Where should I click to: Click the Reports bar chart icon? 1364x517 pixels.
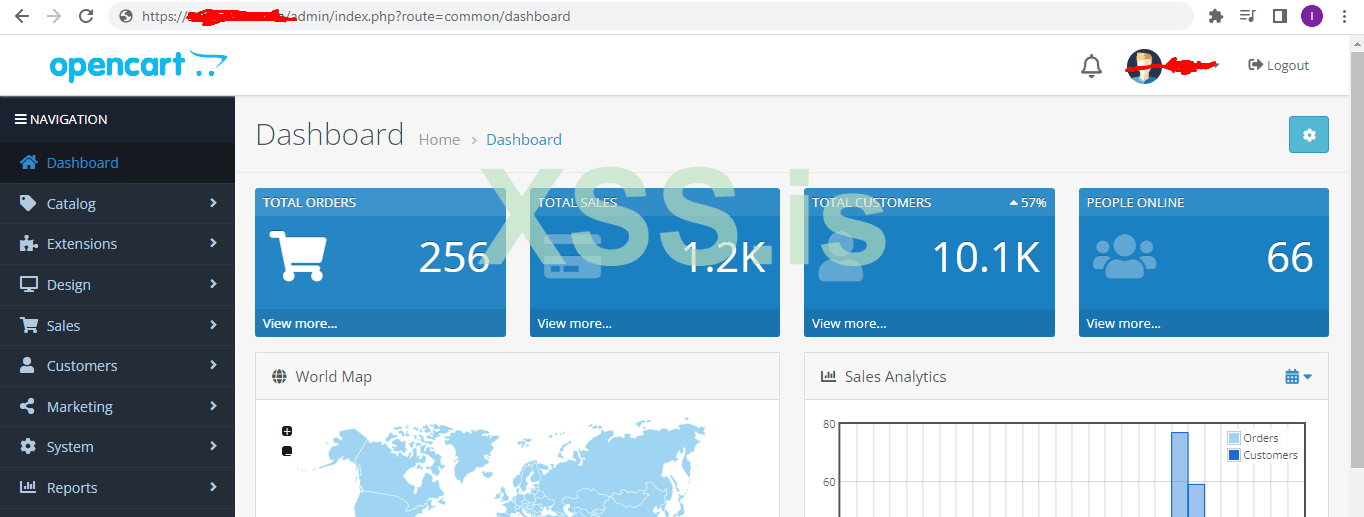coord(28,488)
